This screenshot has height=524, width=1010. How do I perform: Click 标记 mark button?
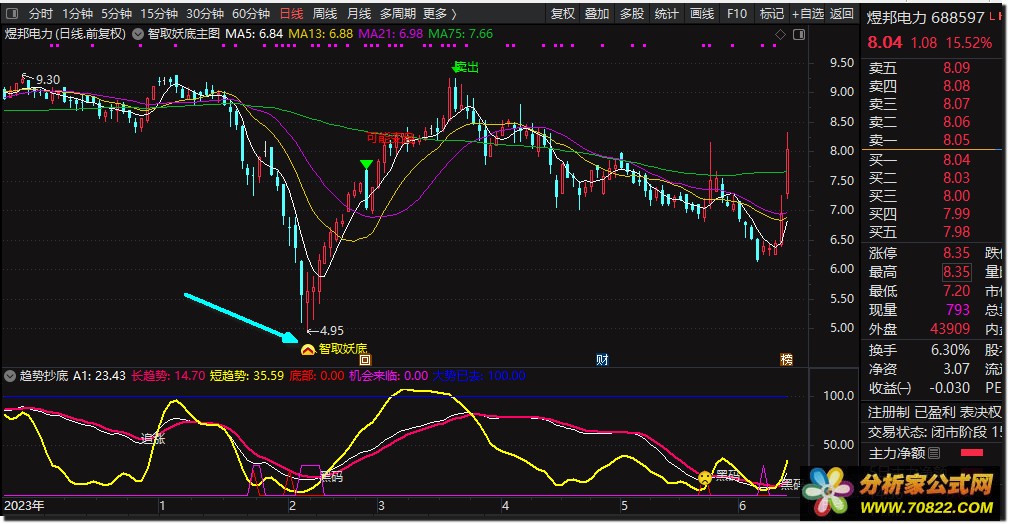[x=771, y=14]
